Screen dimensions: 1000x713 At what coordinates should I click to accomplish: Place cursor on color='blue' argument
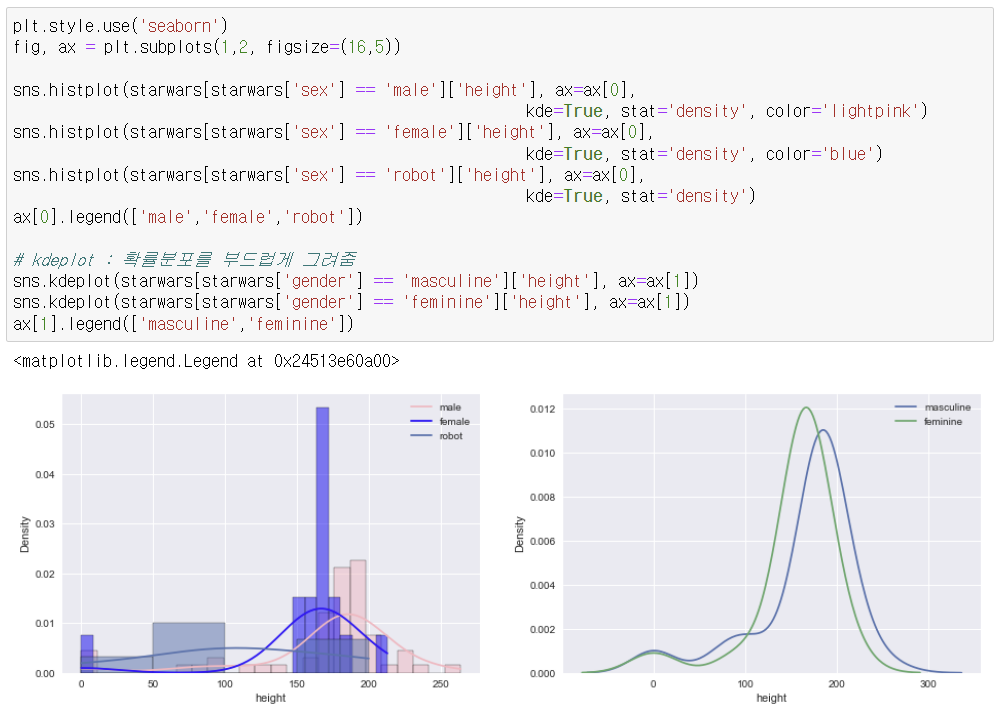pyautogui.click(x=819, y=154)
